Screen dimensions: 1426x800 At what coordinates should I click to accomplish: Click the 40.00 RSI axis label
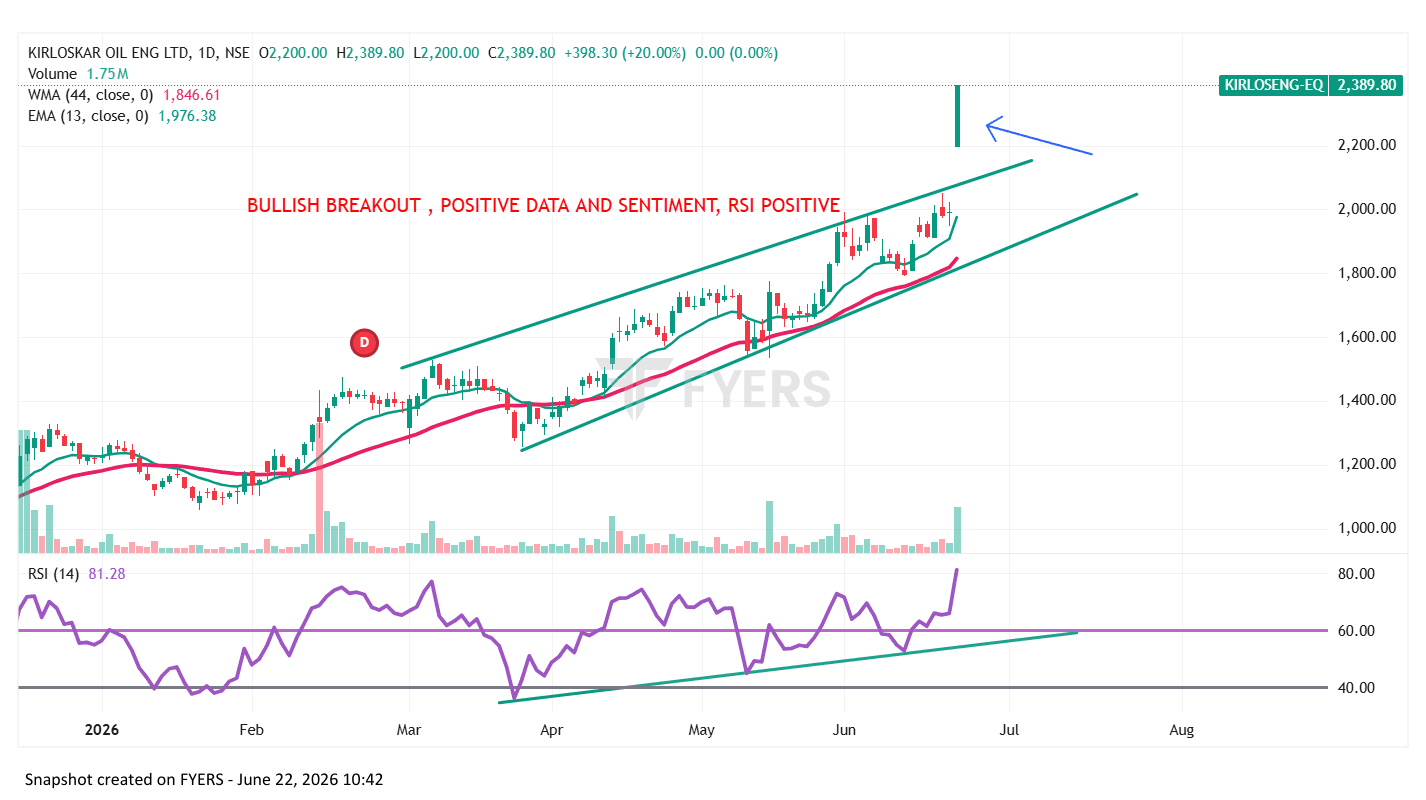pos(1356,688)
